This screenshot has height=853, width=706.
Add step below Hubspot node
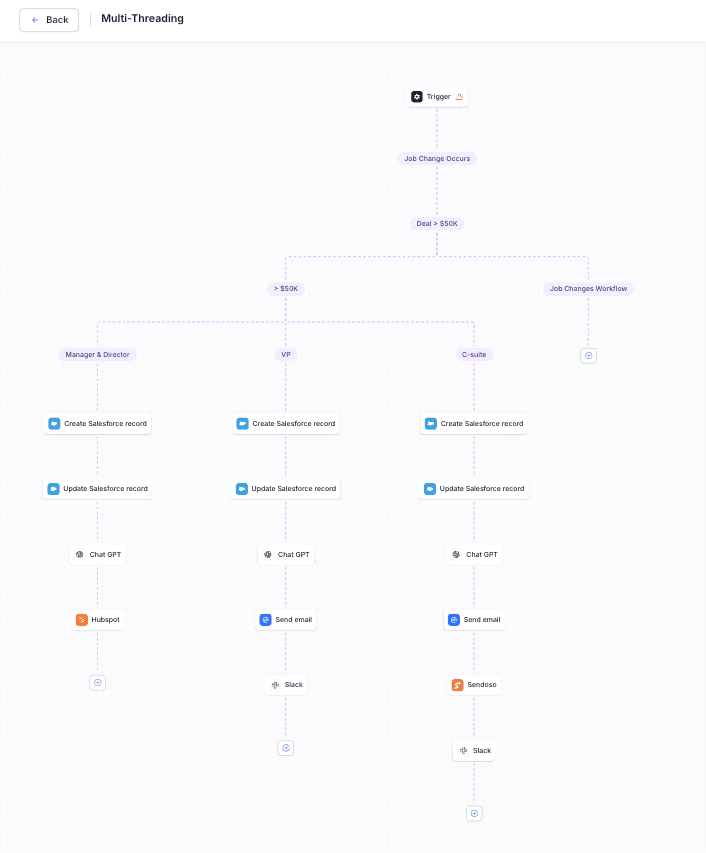pos(98,683)
